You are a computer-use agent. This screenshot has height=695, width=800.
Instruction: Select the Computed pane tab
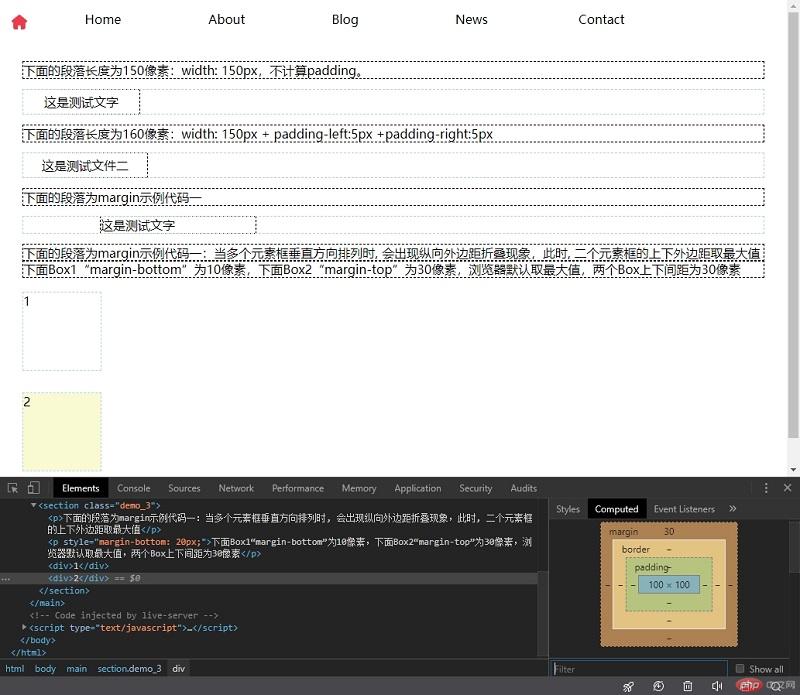tap(616, 509)
